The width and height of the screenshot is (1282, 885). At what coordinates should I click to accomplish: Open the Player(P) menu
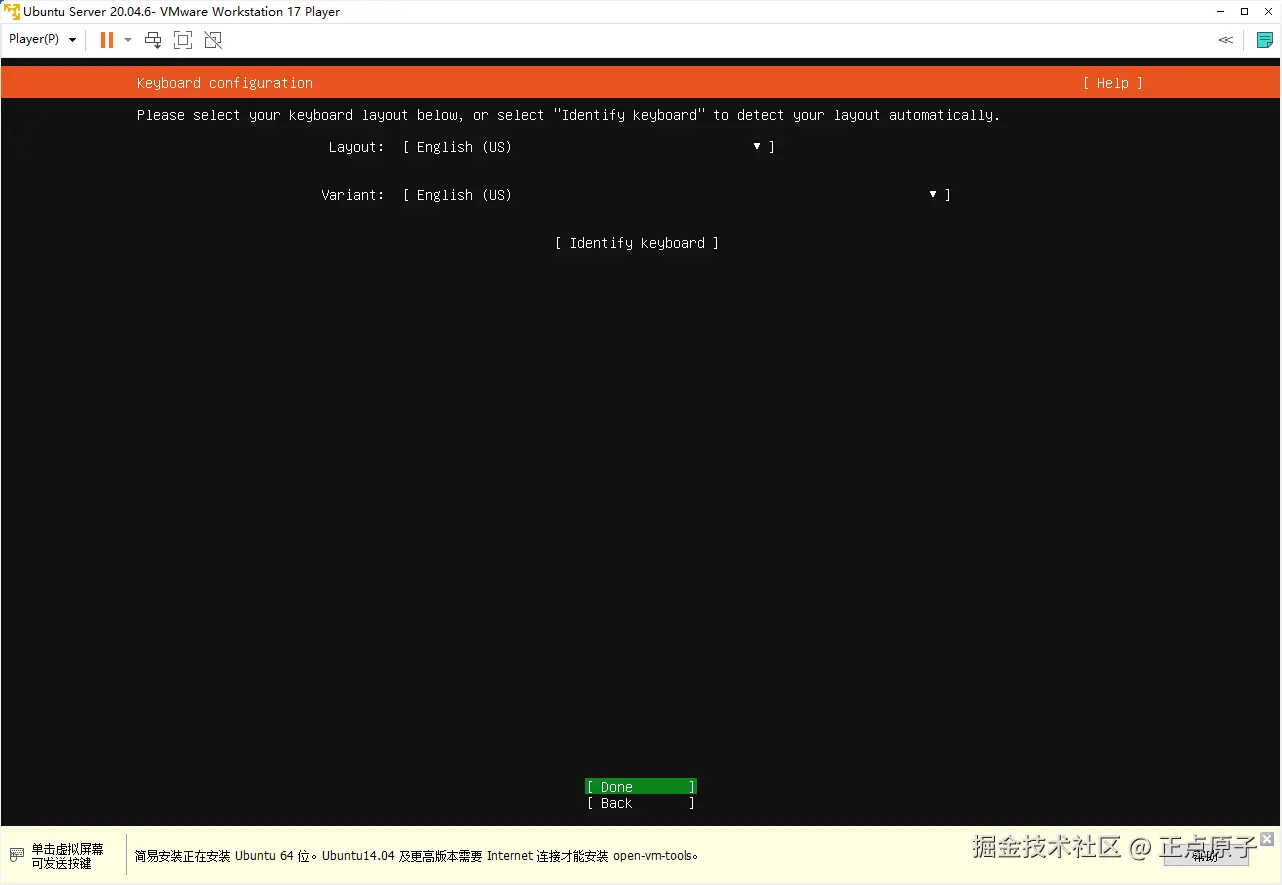click(x=43, y=40)
